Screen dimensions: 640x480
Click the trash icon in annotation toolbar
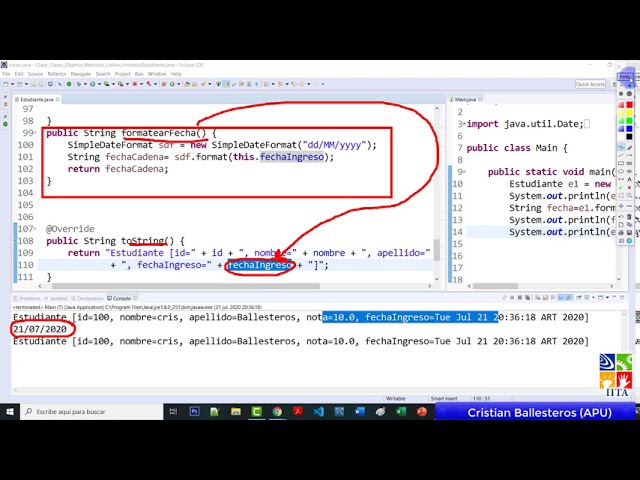point(629,217)
